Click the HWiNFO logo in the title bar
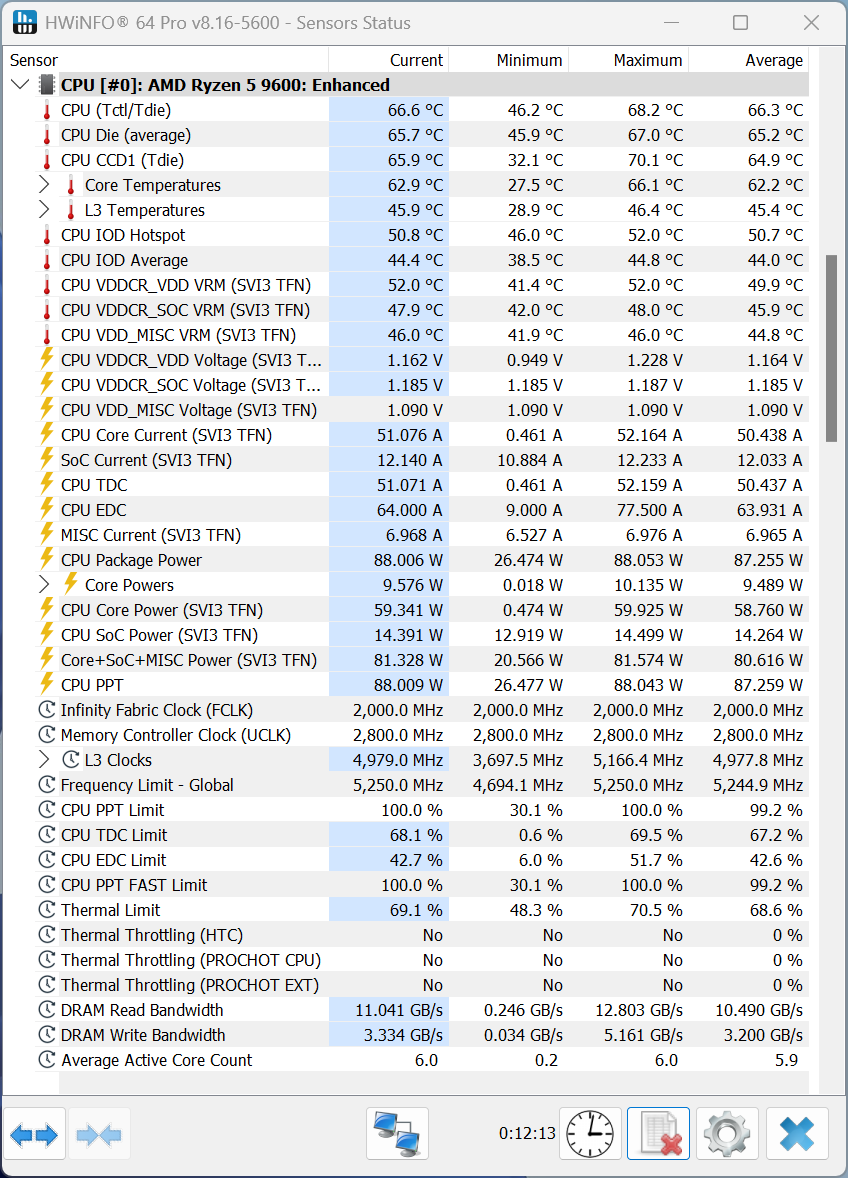 [25, 22]
